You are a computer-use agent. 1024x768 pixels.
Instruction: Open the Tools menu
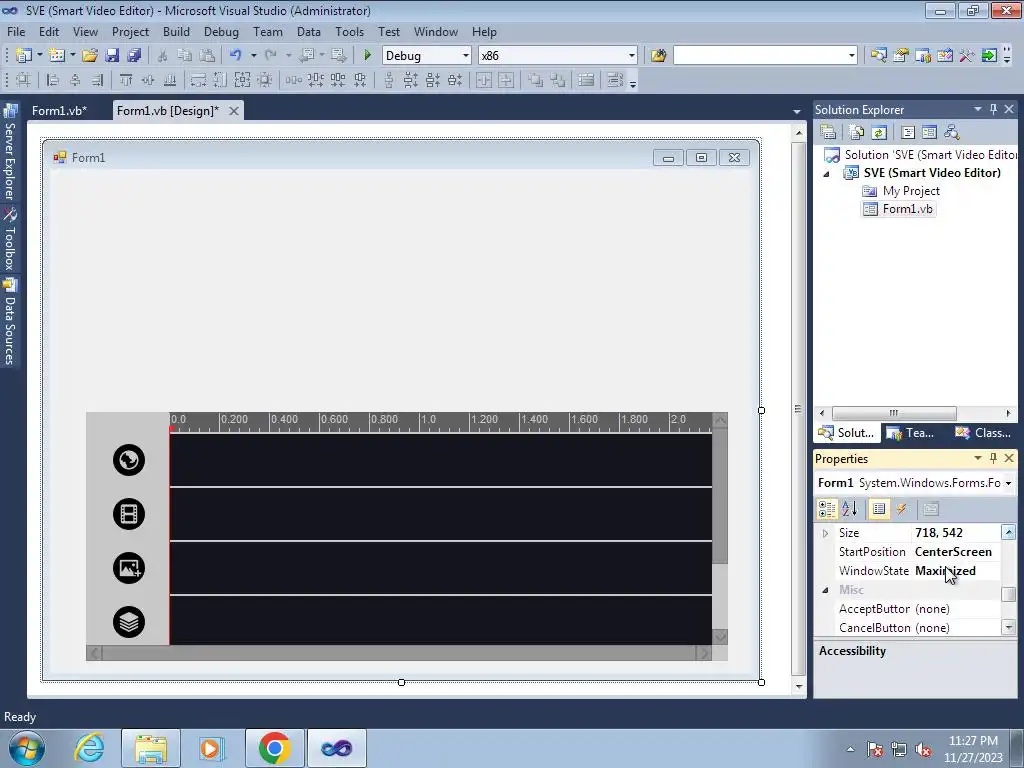pos(349,31)
